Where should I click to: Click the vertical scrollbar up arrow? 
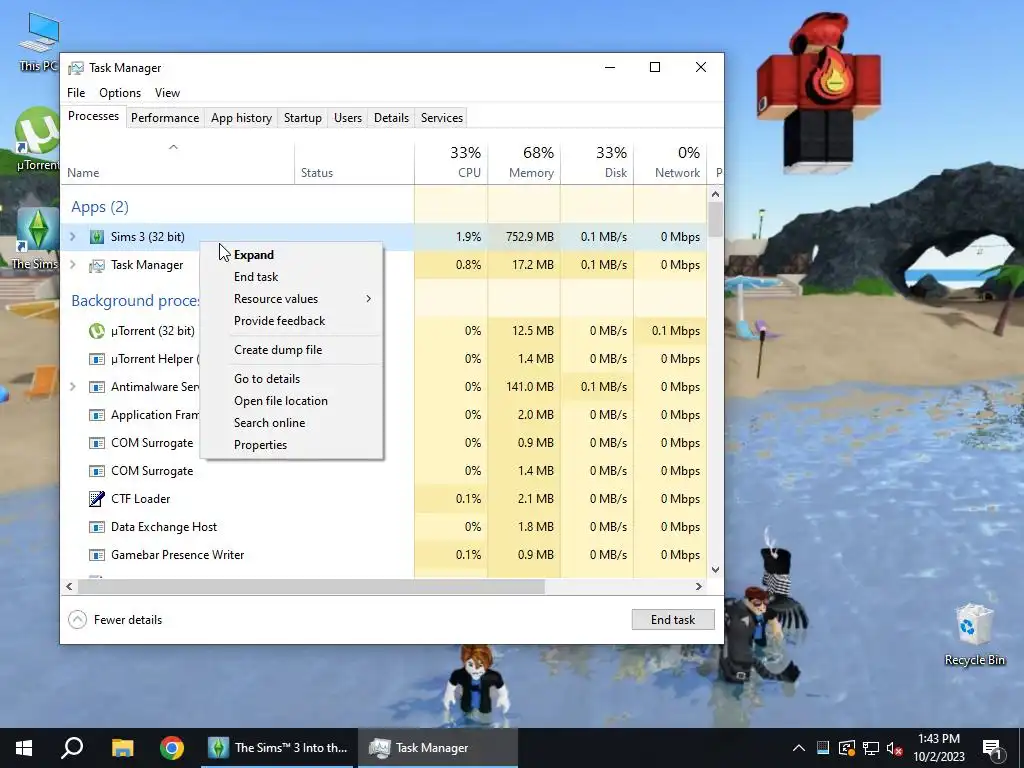(x=716, y=194)
